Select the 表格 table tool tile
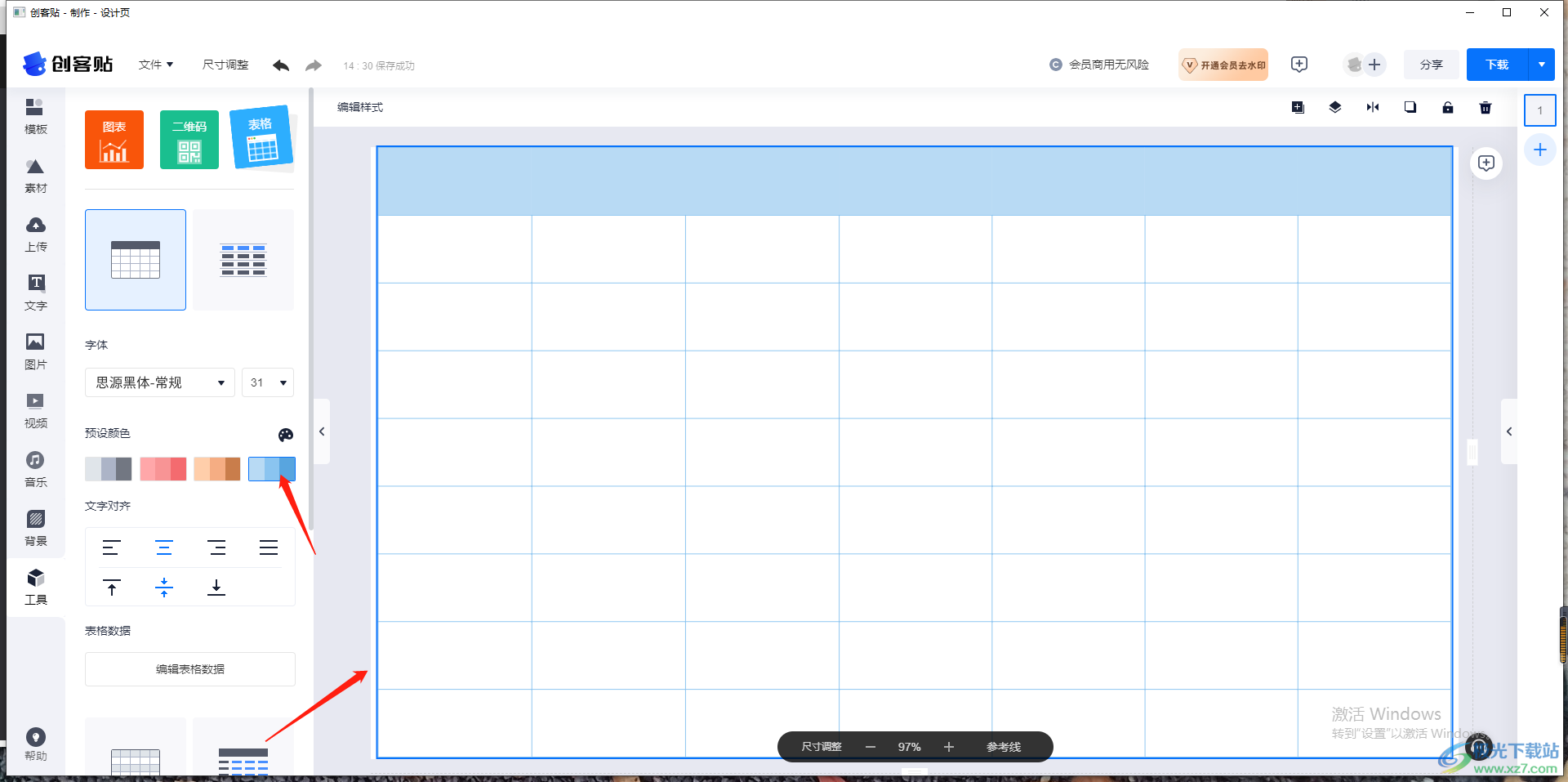This screenshot has height=782, width=1568. pyautogui.click(x=261, y=137)
